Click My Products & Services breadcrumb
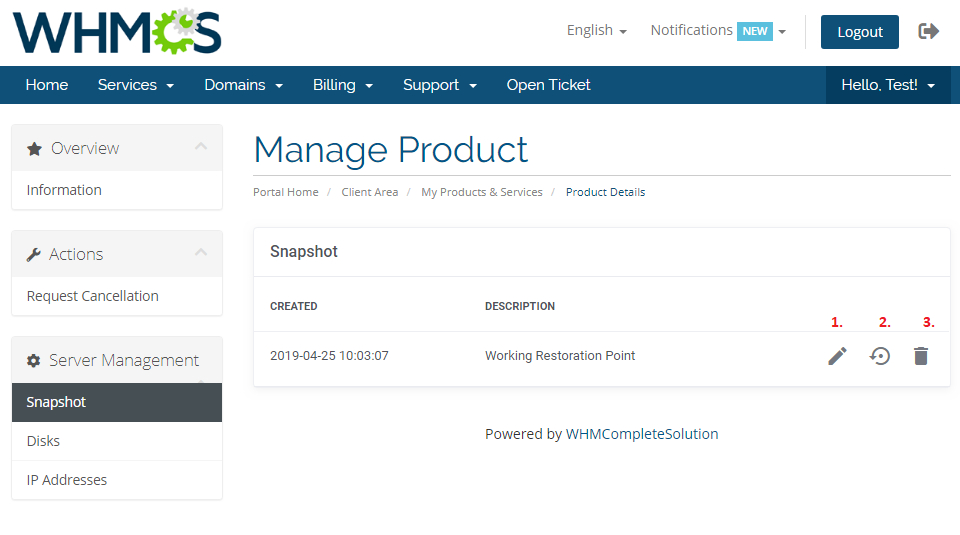Screen dimensions: 960x535 [482, 192]
